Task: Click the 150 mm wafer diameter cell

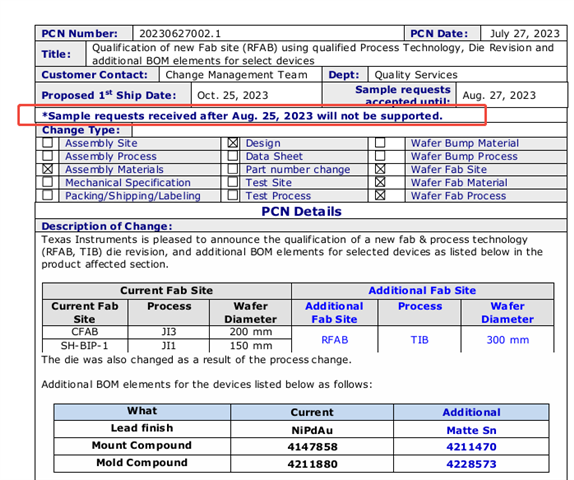Action: tap(251, 346)
